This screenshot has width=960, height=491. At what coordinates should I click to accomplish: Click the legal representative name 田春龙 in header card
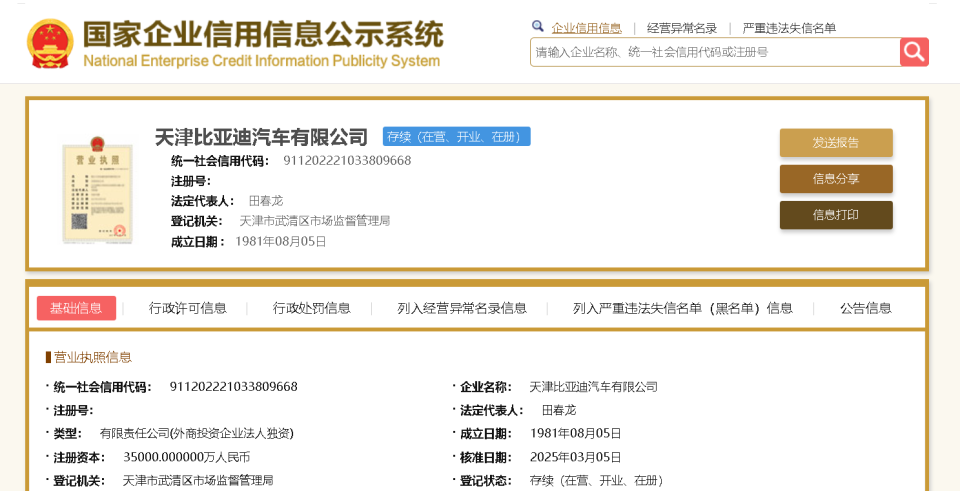pyautogui.click(x=266, y=201)
